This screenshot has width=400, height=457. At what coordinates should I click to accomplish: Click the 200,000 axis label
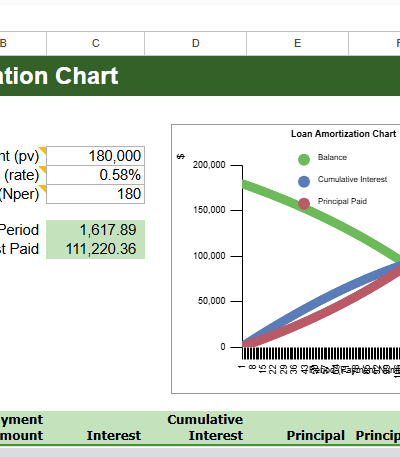[x=209, y=165]
